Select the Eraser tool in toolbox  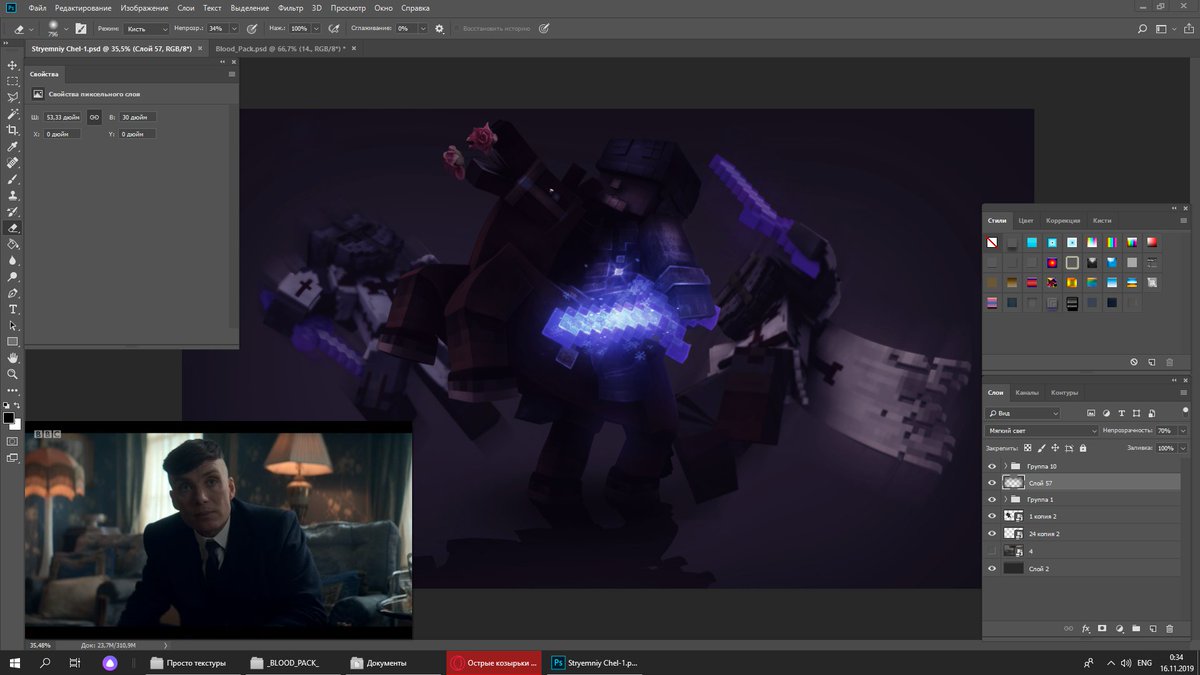pyautogui.click(x=13, y=228)
